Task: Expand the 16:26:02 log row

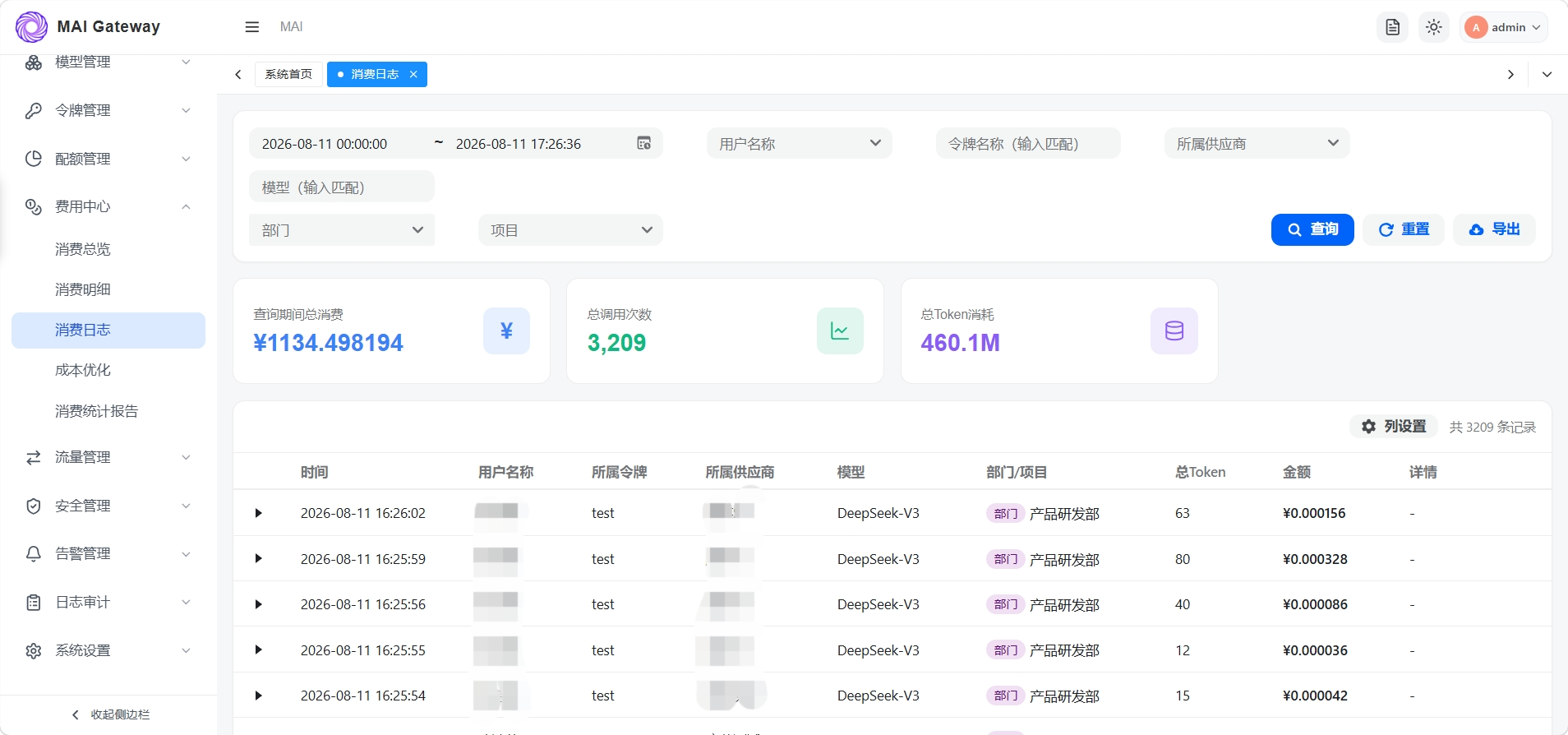Action: pyautogui.click(x=258, y=513)
